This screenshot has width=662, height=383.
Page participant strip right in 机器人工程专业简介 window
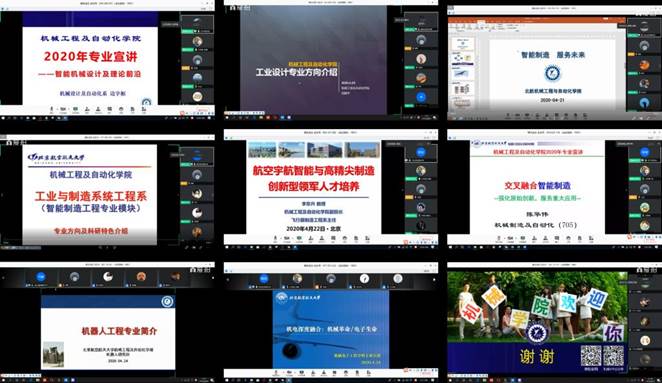pos(213,278)
